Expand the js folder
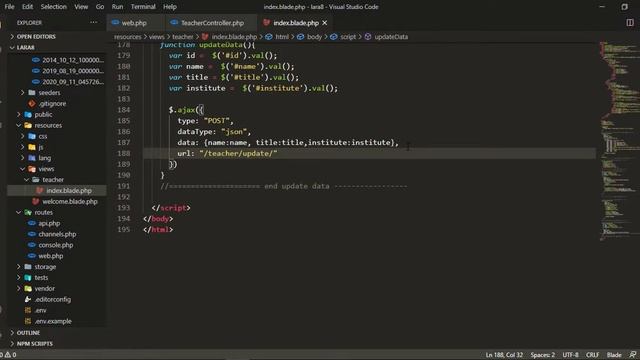Viewport: 640px width, 360px height. [41, 147]
